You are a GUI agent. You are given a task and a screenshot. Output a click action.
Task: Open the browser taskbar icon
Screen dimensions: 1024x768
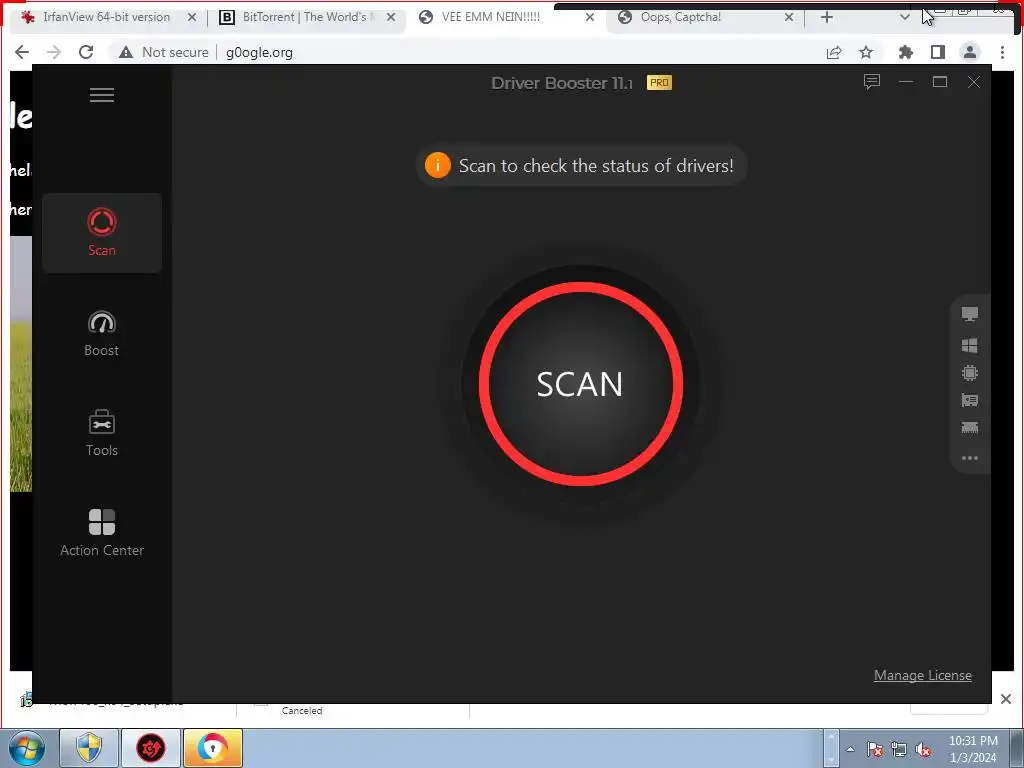click(213, 748)
